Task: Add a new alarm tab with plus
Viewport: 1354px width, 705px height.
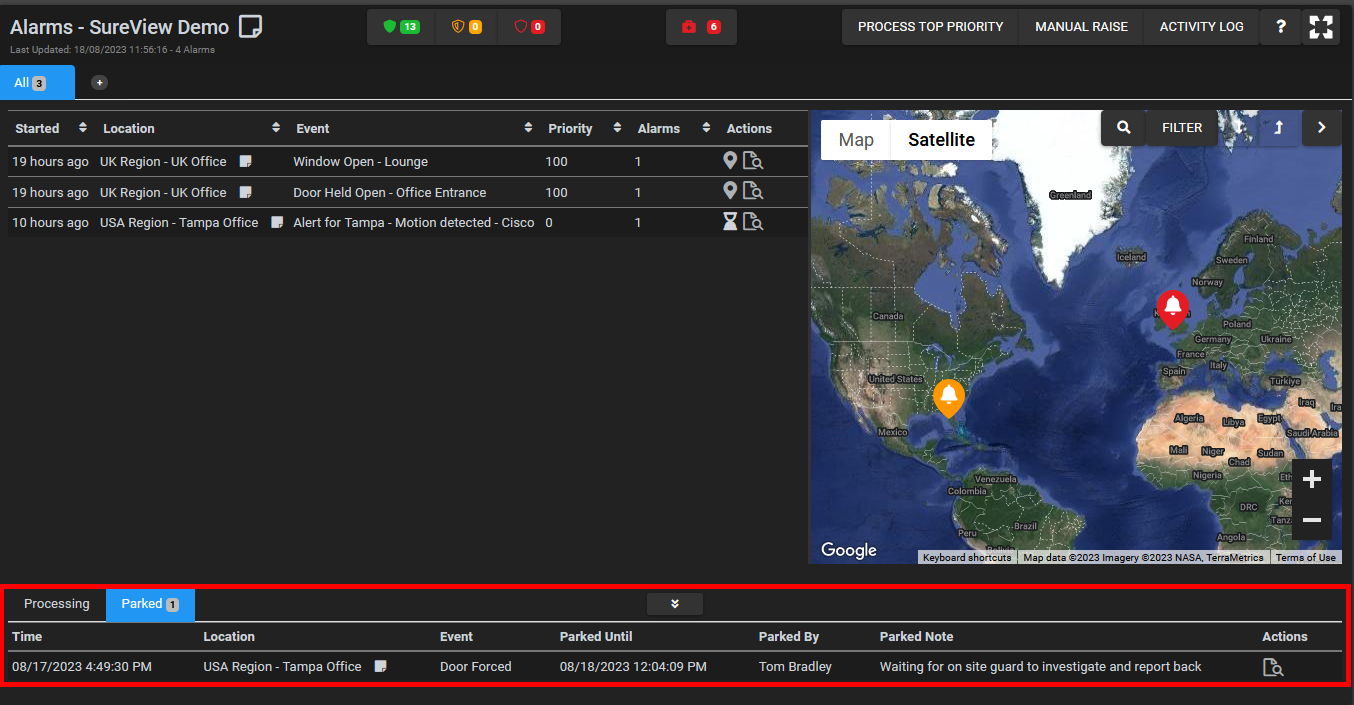Action: click(100, 83)
